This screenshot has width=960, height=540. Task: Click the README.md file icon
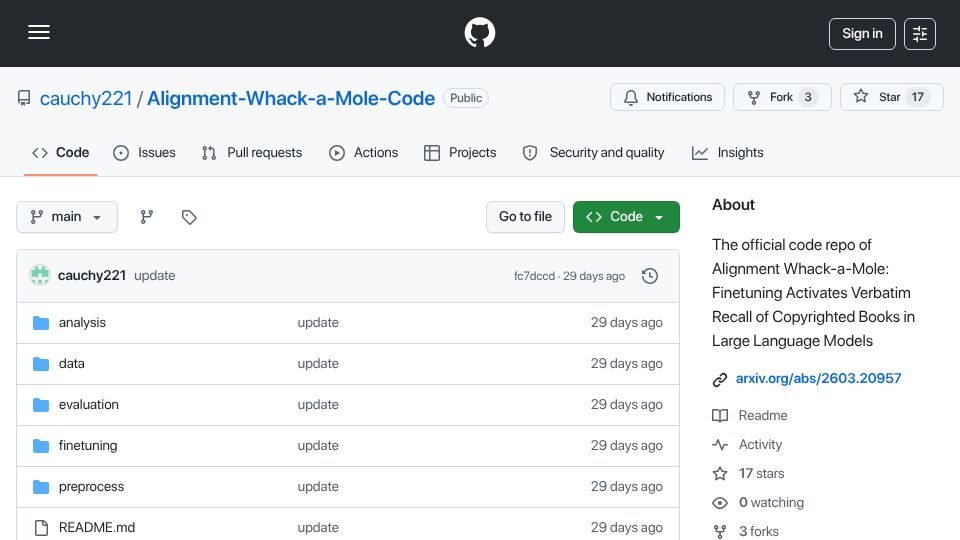(41, 528)
